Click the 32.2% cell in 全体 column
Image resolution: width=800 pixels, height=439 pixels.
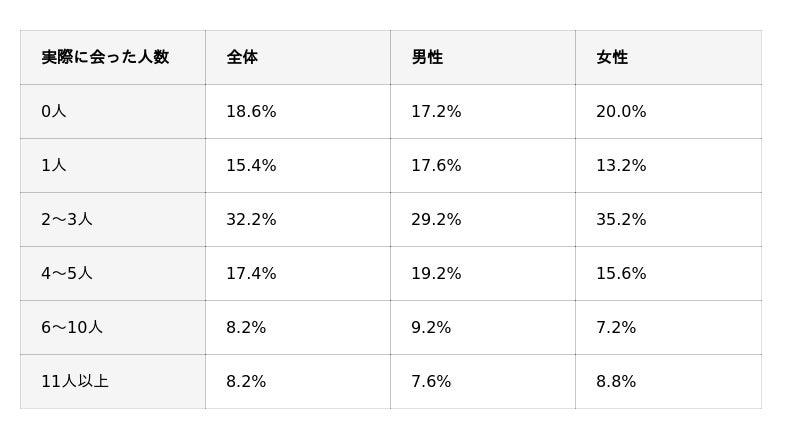(298, 220)
